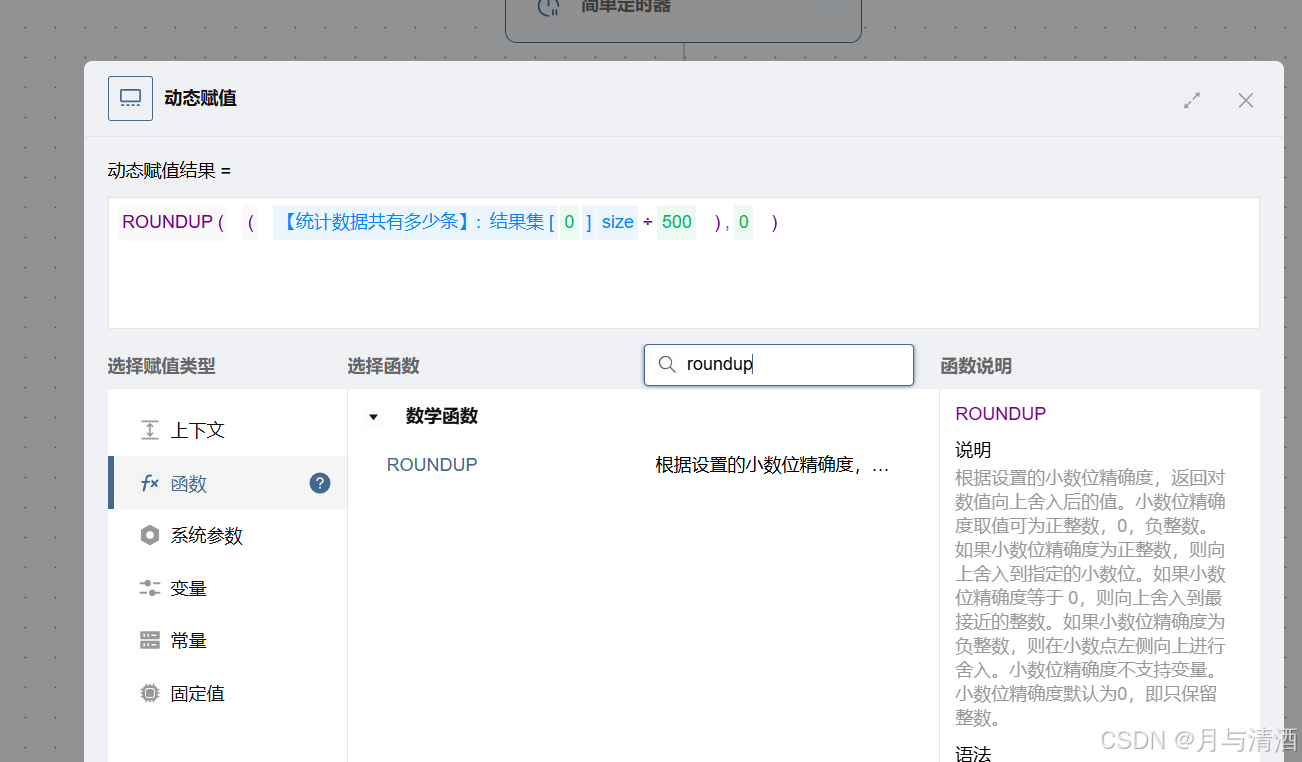Click the 500 value in the formula

[x=677, y=222]
